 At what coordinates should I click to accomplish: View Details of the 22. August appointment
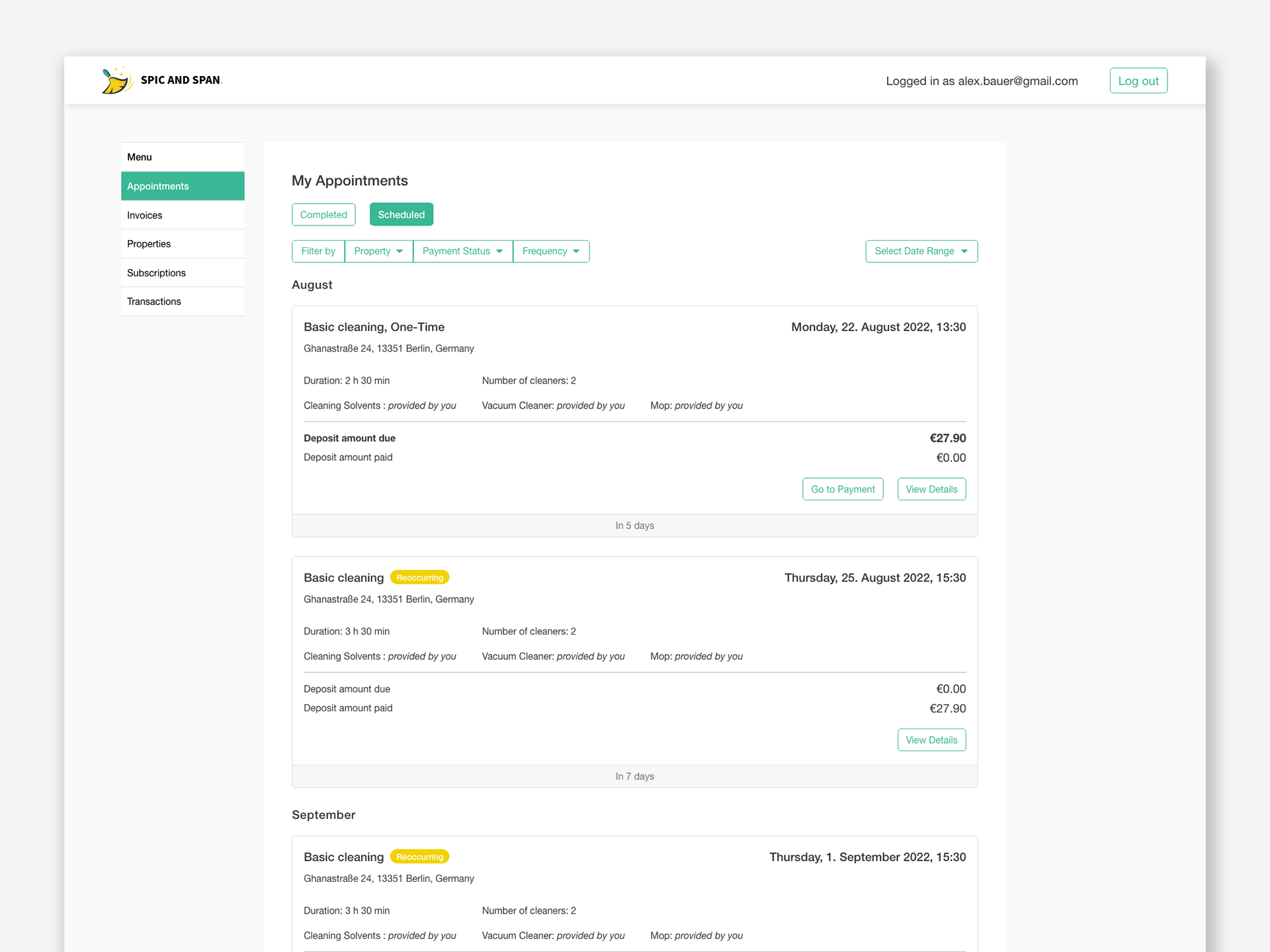931,489
